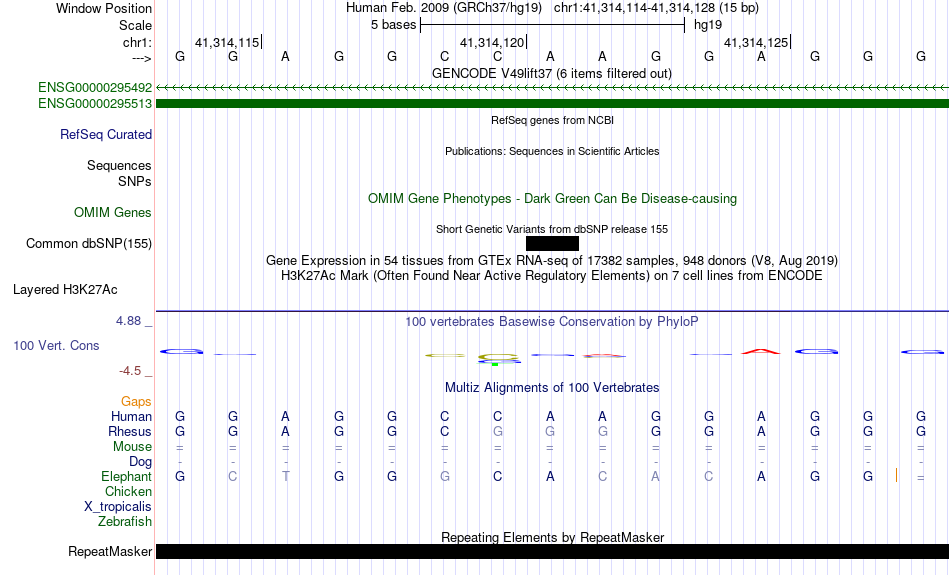Screen dimensions: 950x575
Task: Click the OMIM Gene Phenotypes title
Action: 553,199
